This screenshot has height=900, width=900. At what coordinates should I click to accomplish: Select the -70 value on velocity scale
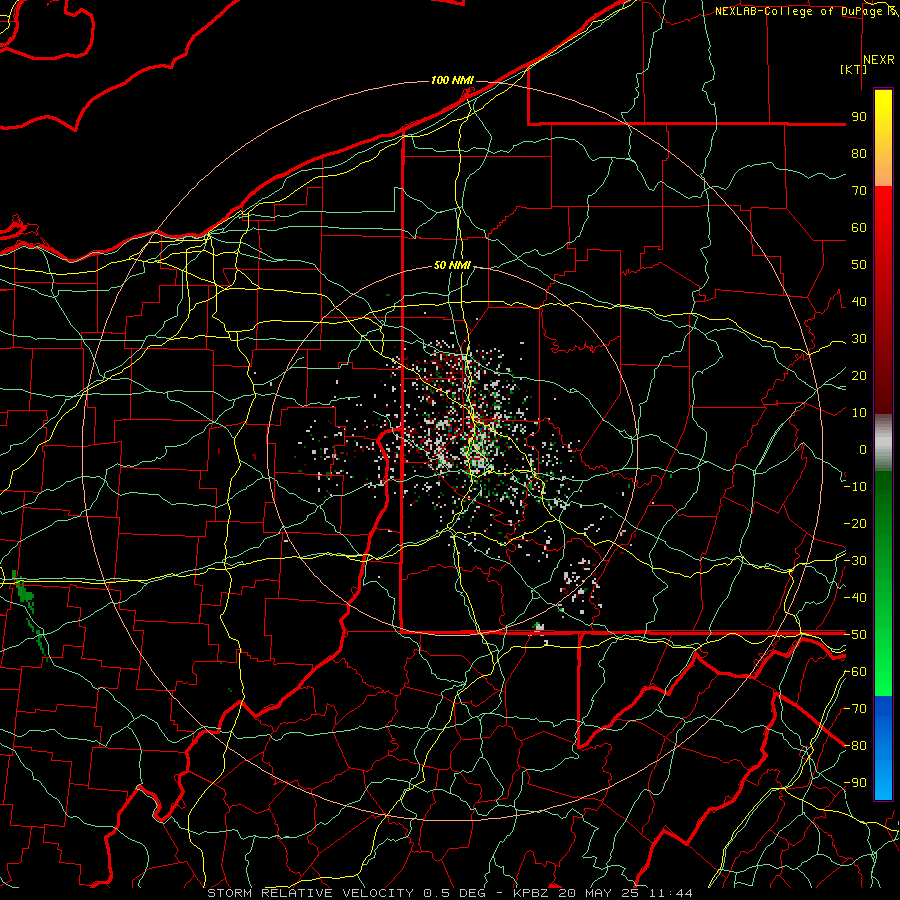point(855,709)
